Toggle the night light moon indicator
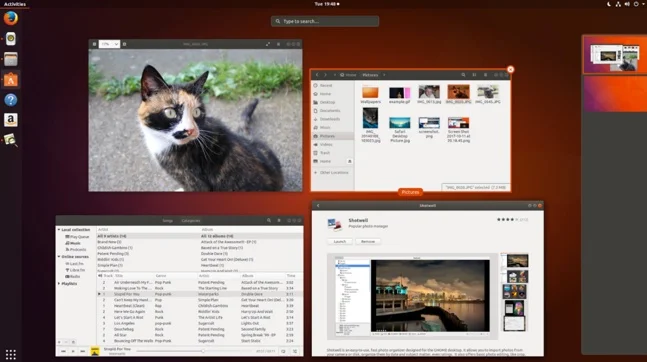Screen dimensions: 647x362 (x=609, y=4)
